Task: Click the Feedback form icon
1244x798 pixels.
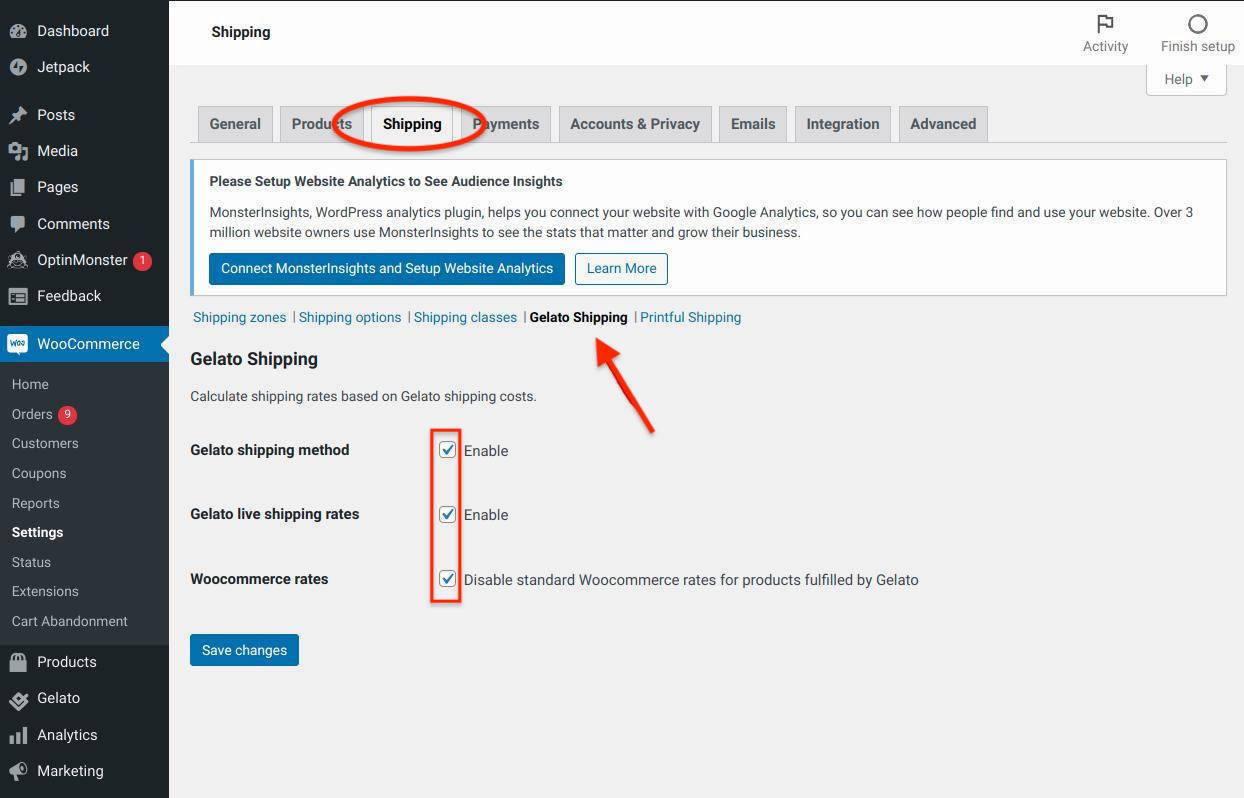Action: [x=18, y=296]
